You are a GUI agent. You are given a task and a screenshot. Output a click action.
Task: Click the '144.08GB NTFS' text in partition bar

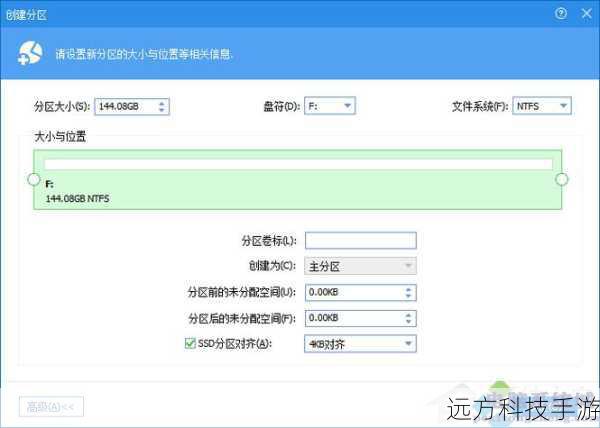click(77, 199)
